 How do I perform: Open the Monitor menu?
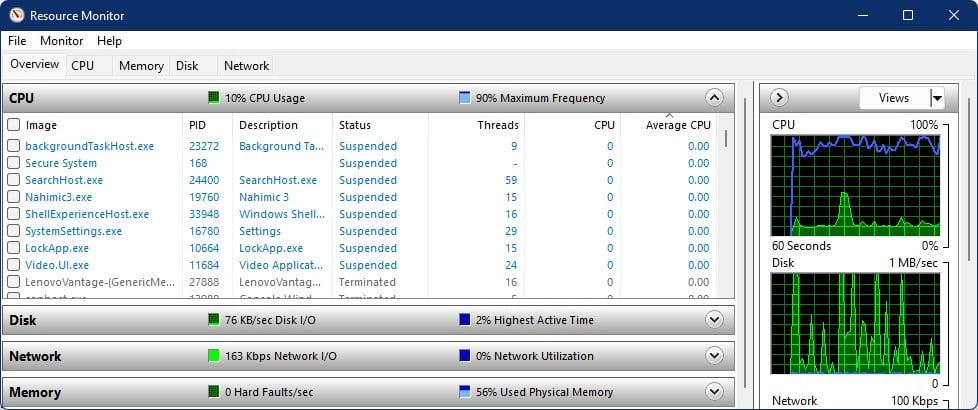61,41
